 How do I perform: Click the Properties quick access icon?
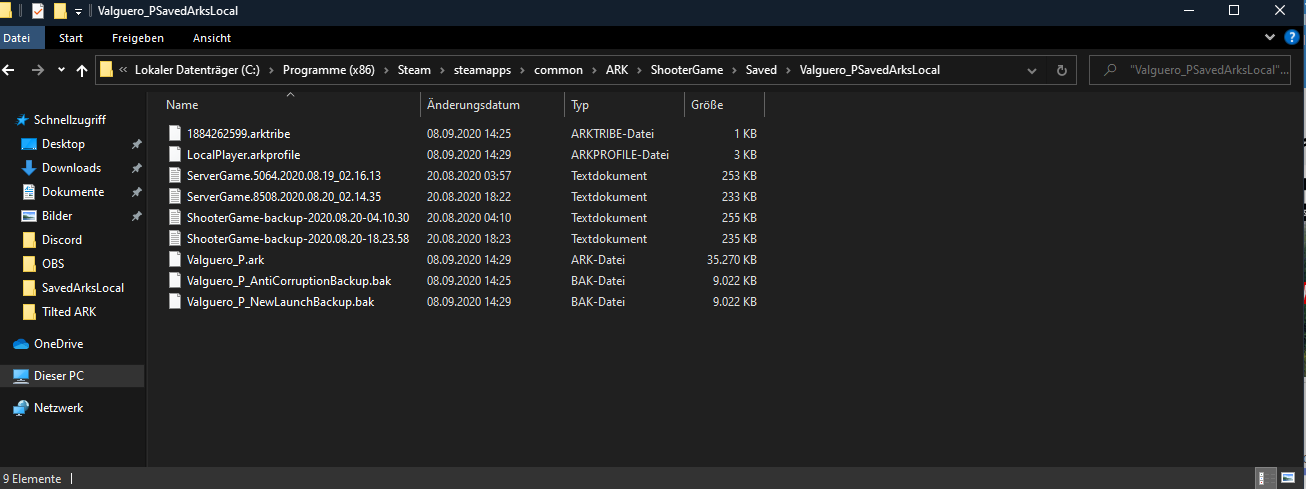tap(37, 11)
